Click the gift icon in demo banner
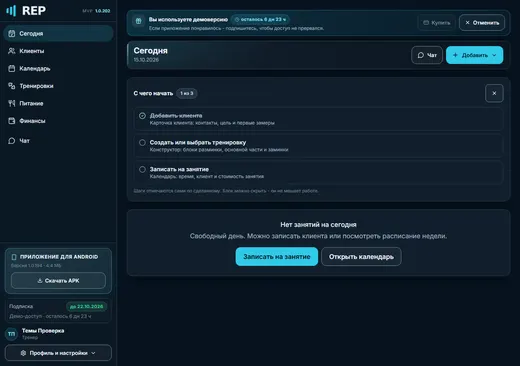Image resolution: width=520 pixels, height=366 pixels. (138, 21)
